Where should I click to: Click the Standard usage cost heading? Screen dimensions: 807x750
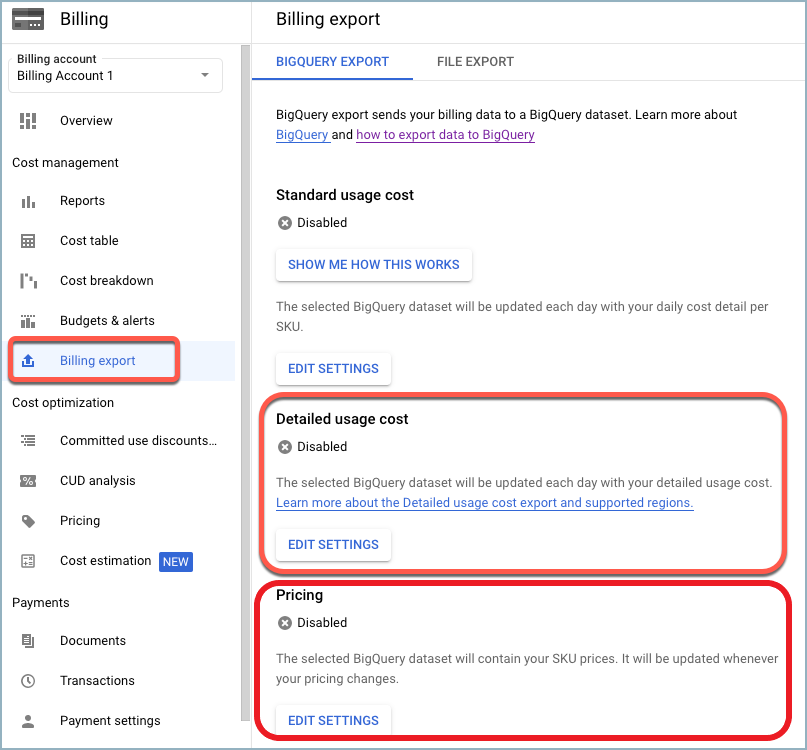pyautogui.click(x=345, y=195)
